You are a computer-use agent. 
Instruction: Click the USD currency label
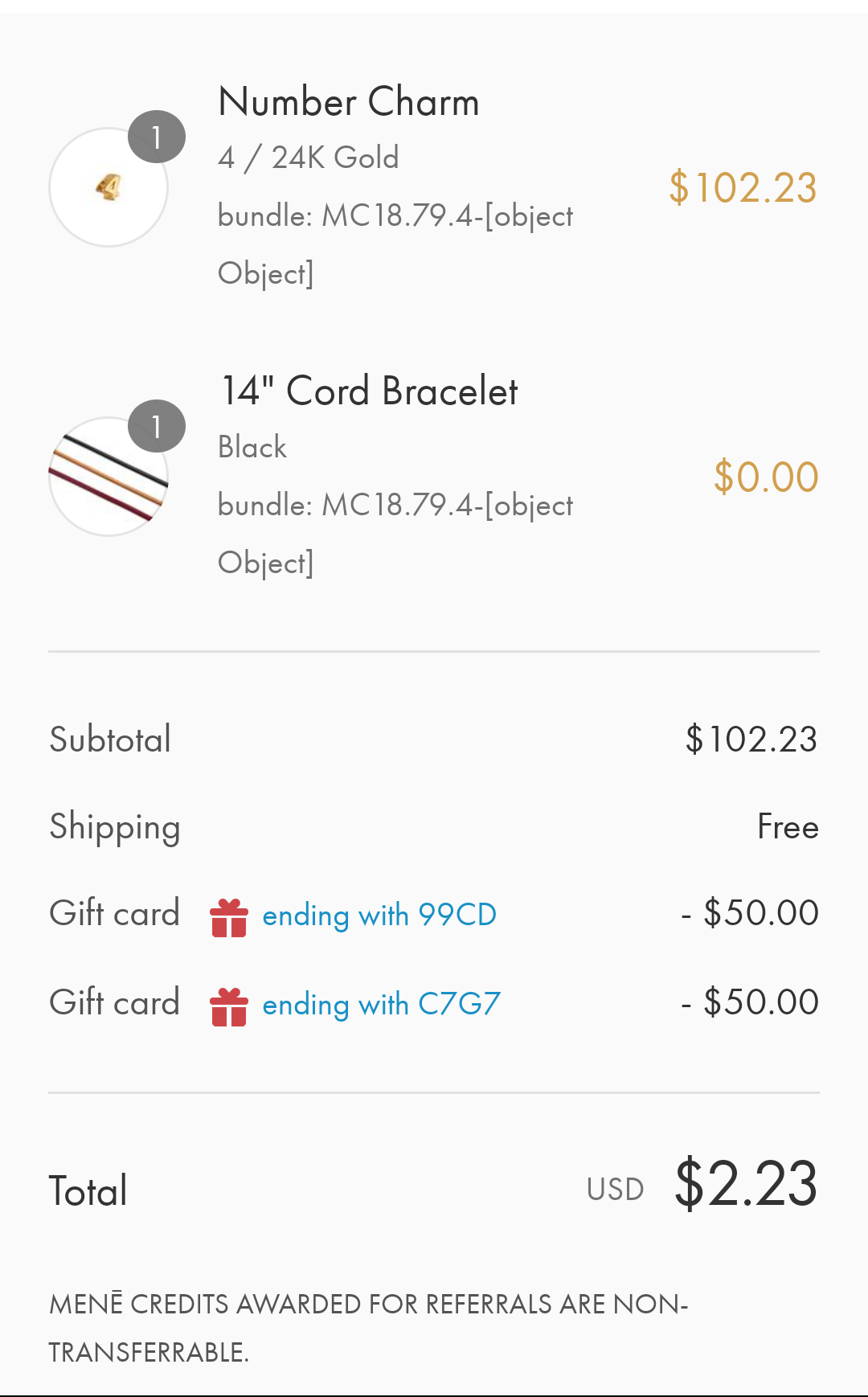(616, 1190)
